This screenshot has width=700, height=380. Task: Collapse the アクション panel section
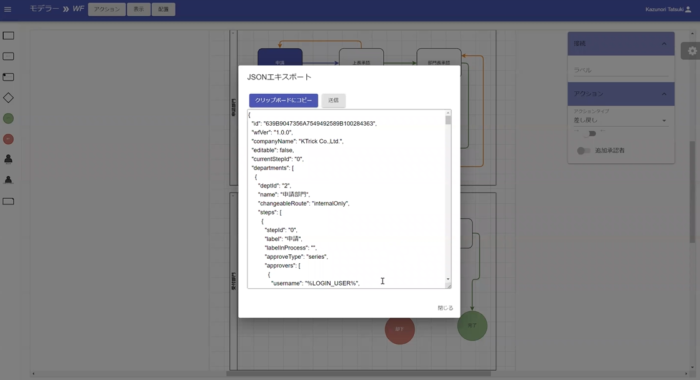(x=664, y=94)
